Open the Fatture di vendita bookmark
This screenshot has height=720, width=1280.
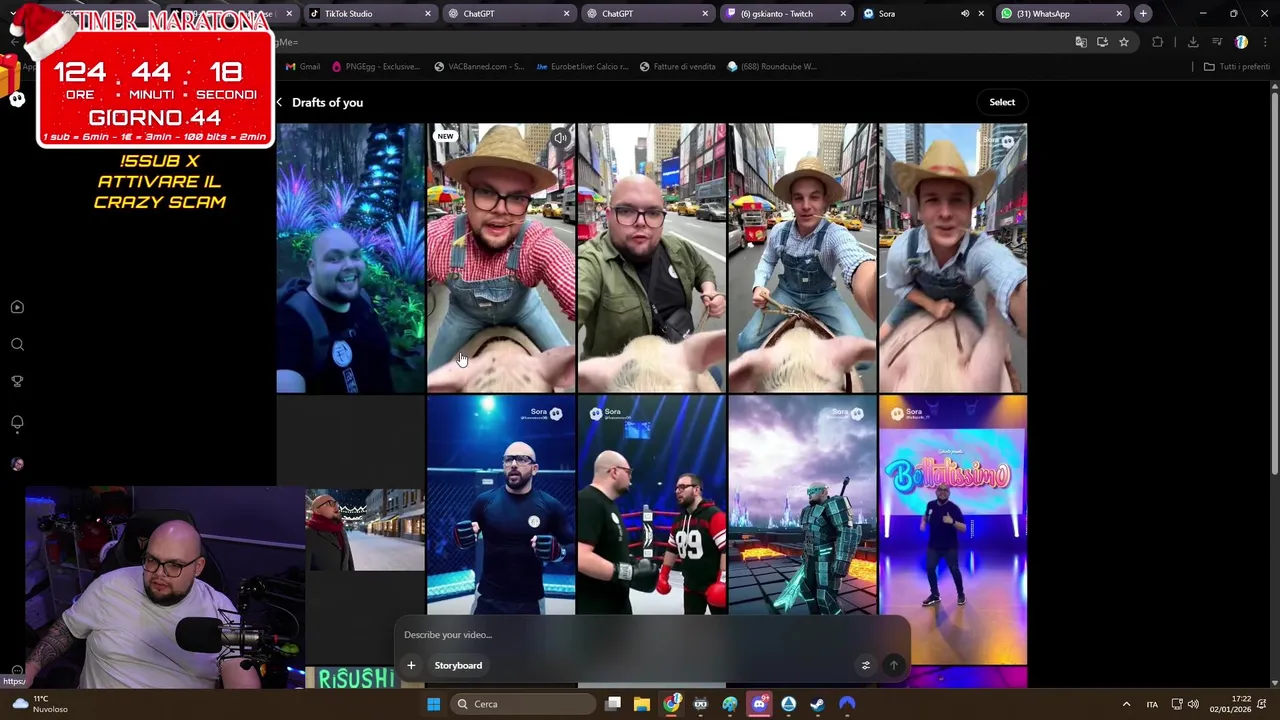(678, 67)
